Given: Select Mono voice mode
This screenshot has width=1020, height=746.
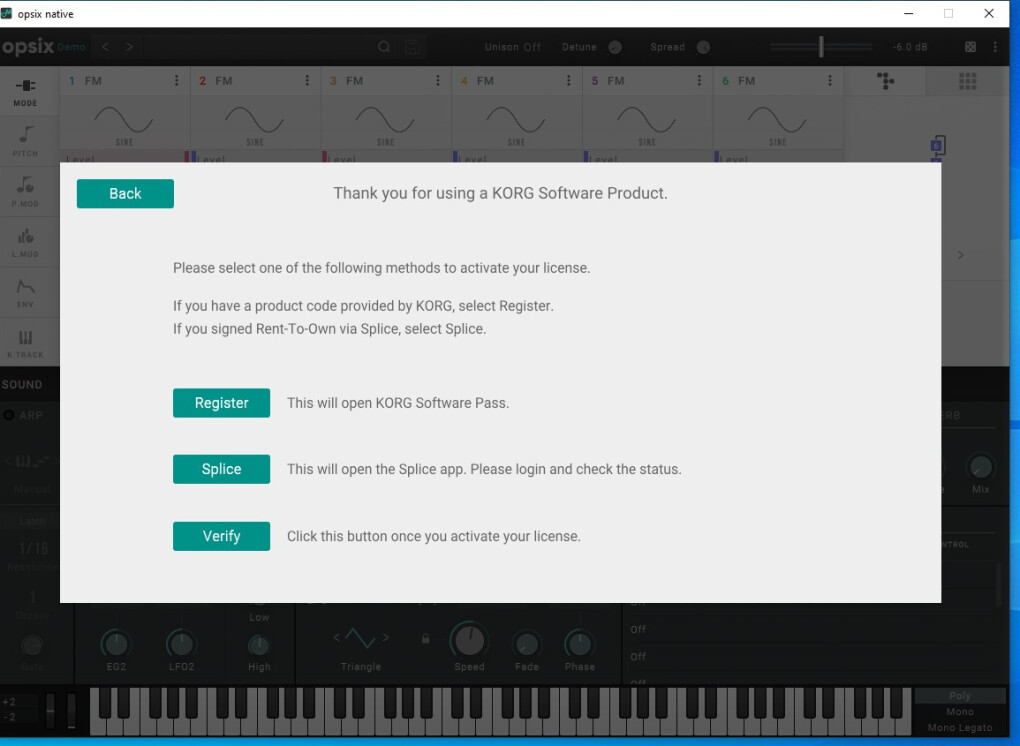Looking at the screenshot, I should point(960,712).
